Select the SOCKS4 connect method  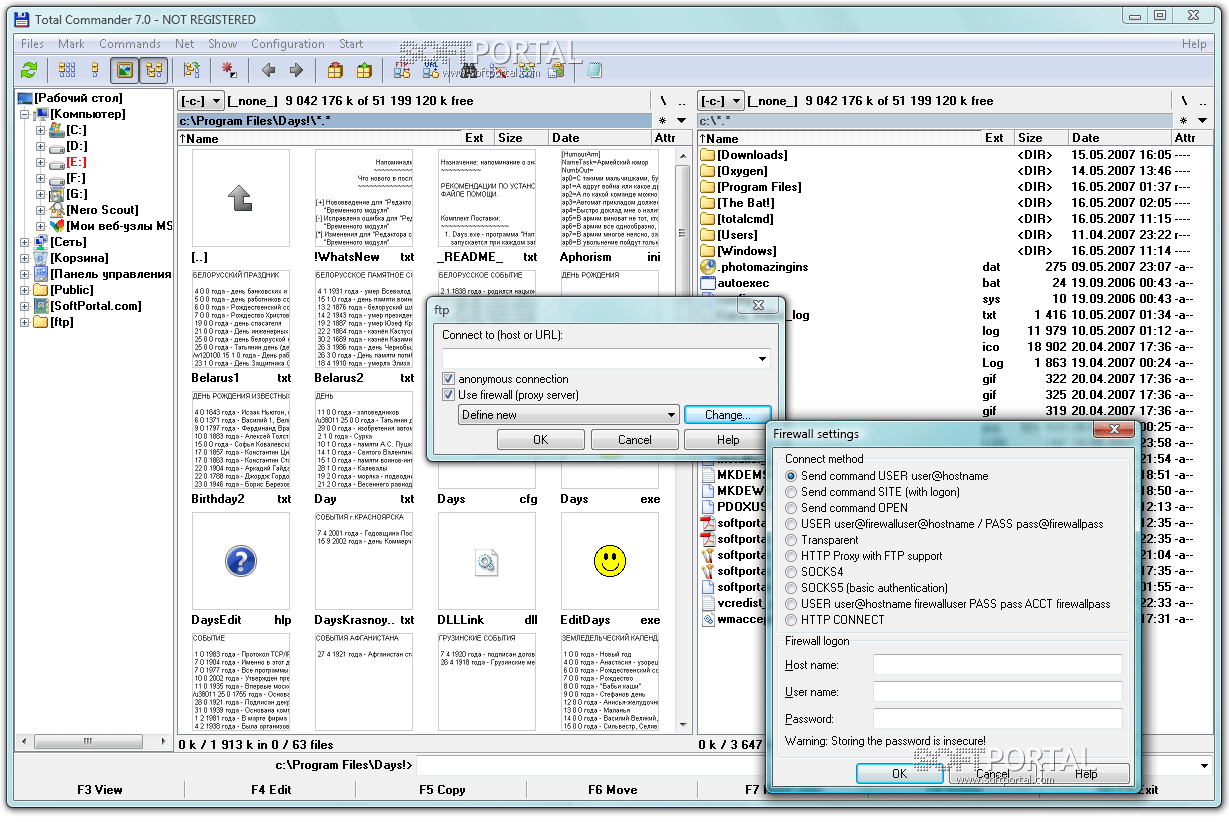click(792, 572)
